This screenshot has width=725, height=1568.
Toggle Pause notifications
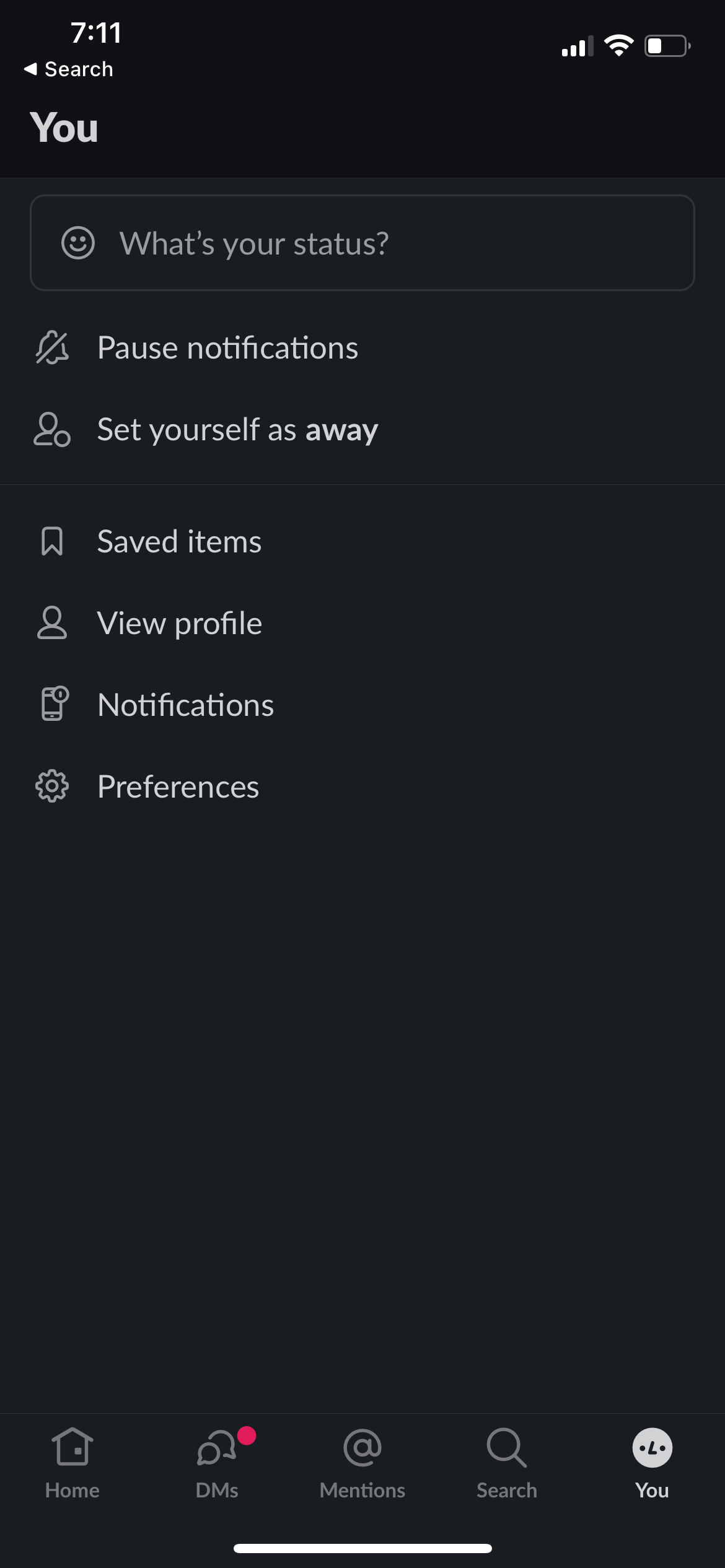[x=227, y=347]
